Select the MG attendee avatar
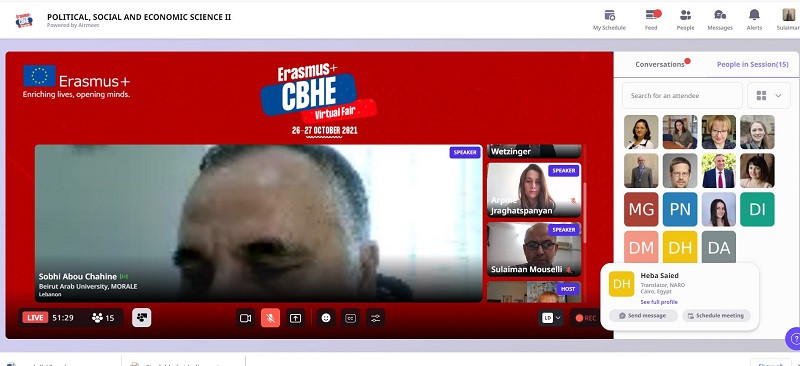 tap(641, 209)
